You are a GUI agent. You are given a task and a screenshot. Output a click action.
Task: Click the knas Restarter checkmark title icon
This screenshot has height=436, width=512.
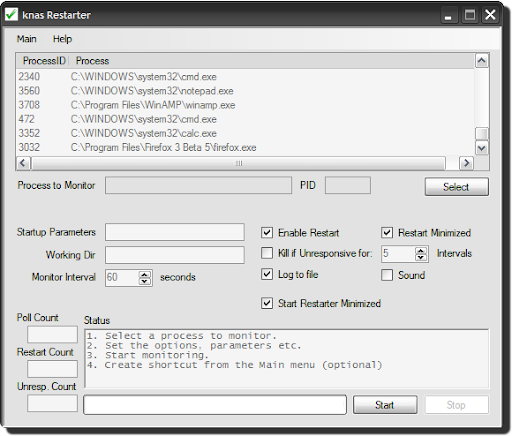11,14
